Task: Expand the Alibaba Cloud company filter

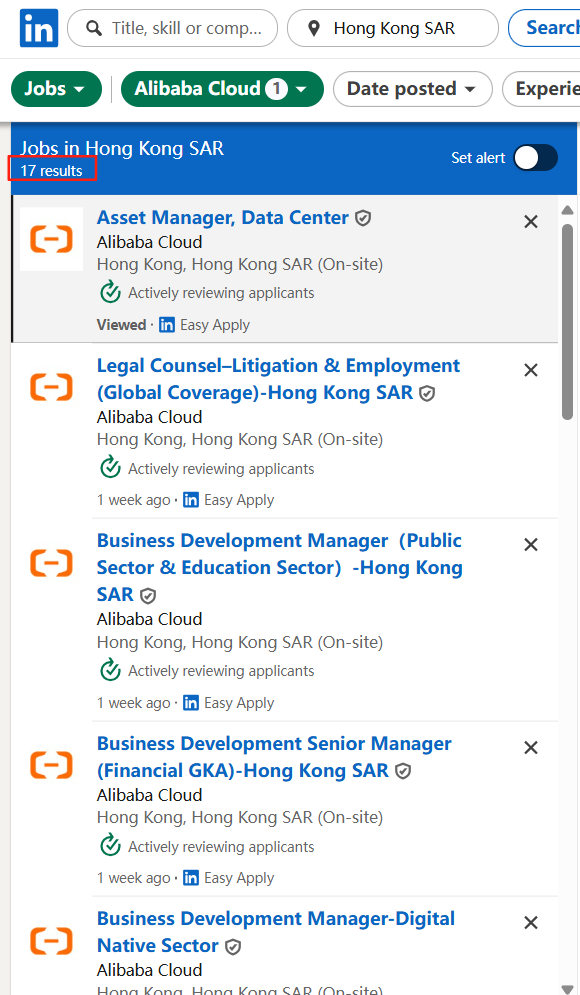Action: (x=222, y=89)
